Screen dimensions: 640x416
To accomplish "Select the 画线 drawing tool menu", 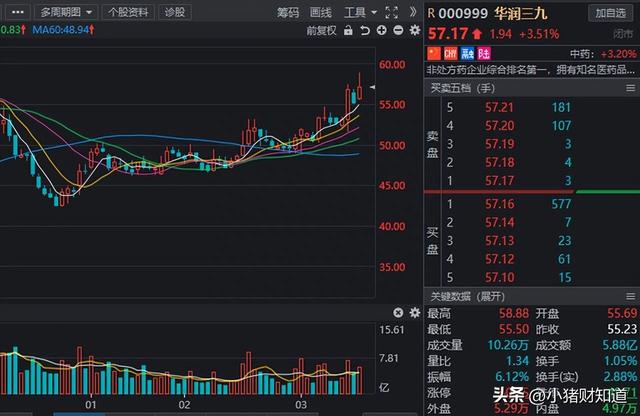I will pyautogui.click(x=321, y=13).
